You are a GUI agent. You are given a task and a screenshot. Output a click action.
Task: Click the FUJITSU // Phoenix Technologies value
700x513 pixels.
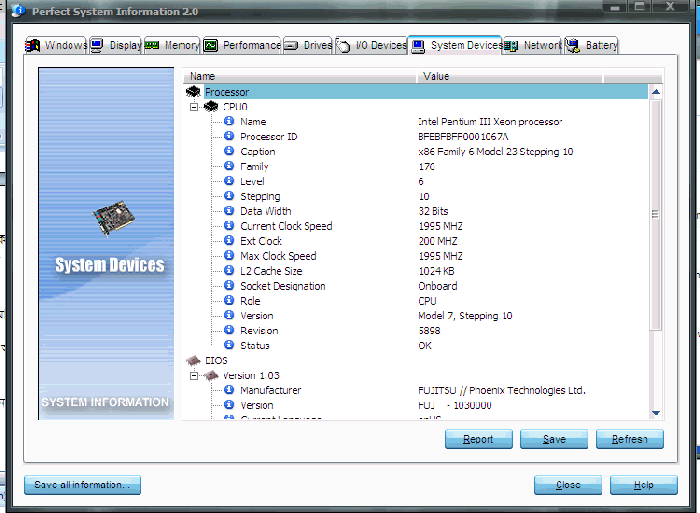(x=502, y=390)
